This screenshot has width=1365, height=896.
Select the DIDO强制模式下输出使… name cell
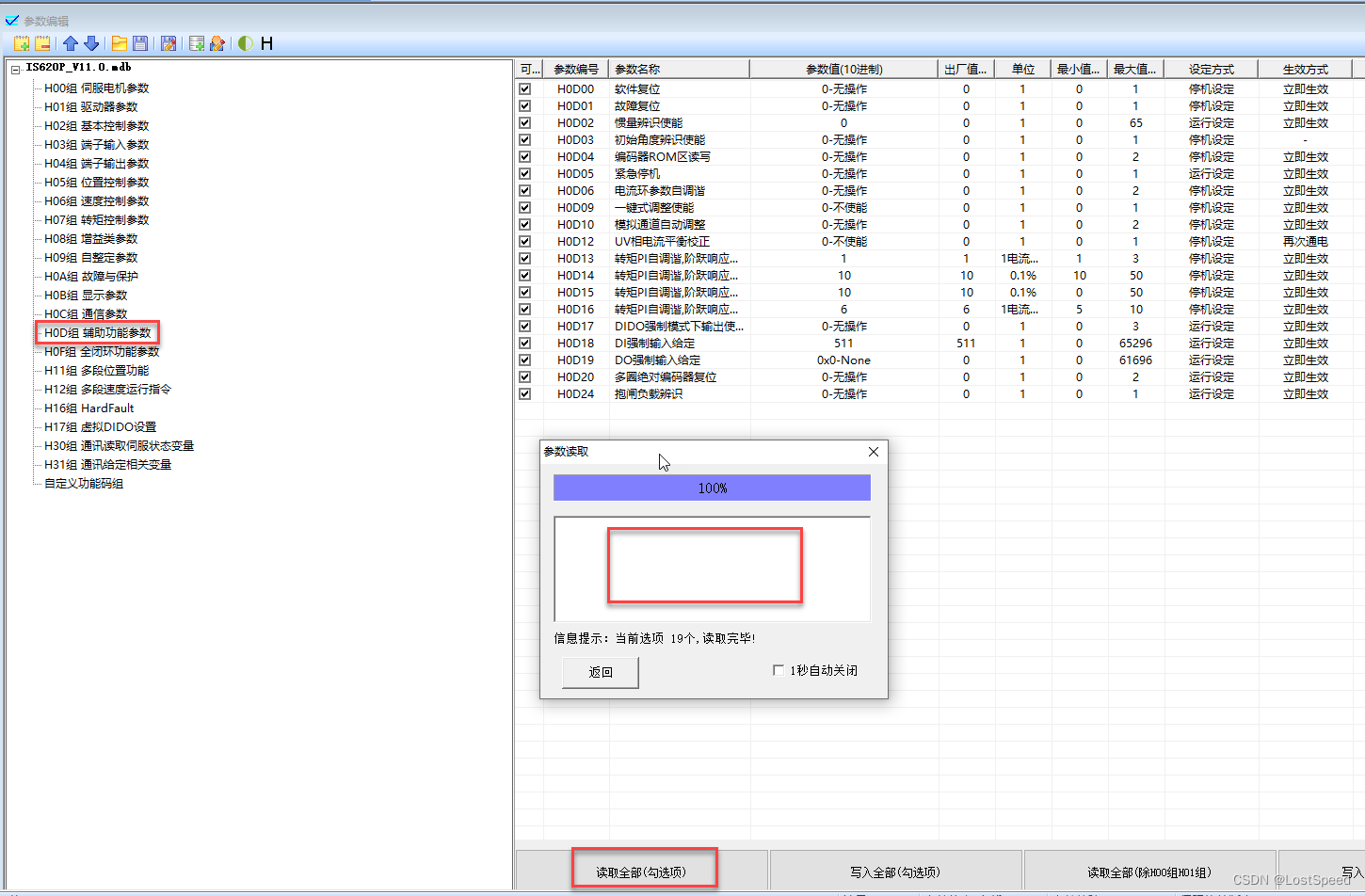coord(679,327)
